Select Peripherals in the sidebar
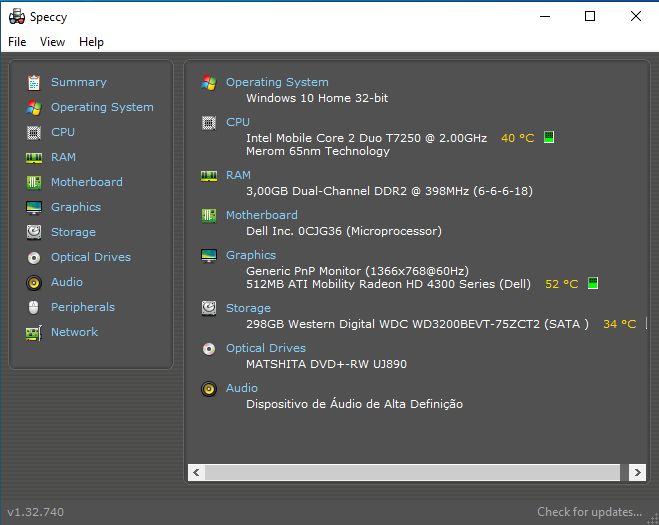 (x=83, y=307)
